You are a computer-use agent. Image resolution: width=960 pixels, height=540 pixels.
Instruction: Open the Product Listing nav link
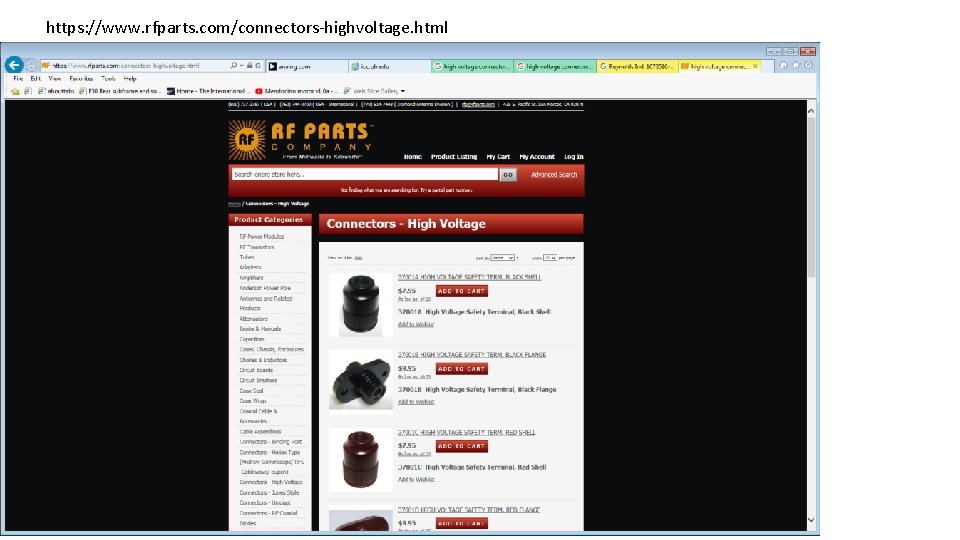454,157
